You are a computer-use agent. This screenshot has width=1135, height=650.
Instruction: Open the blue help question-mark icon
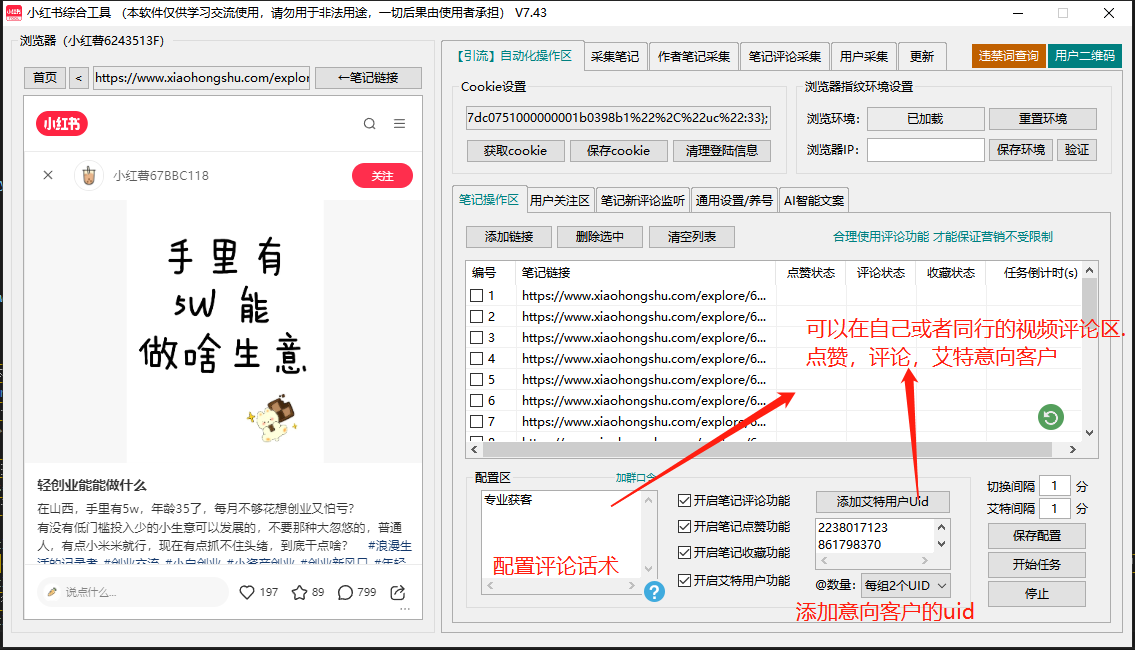(655, 592)
